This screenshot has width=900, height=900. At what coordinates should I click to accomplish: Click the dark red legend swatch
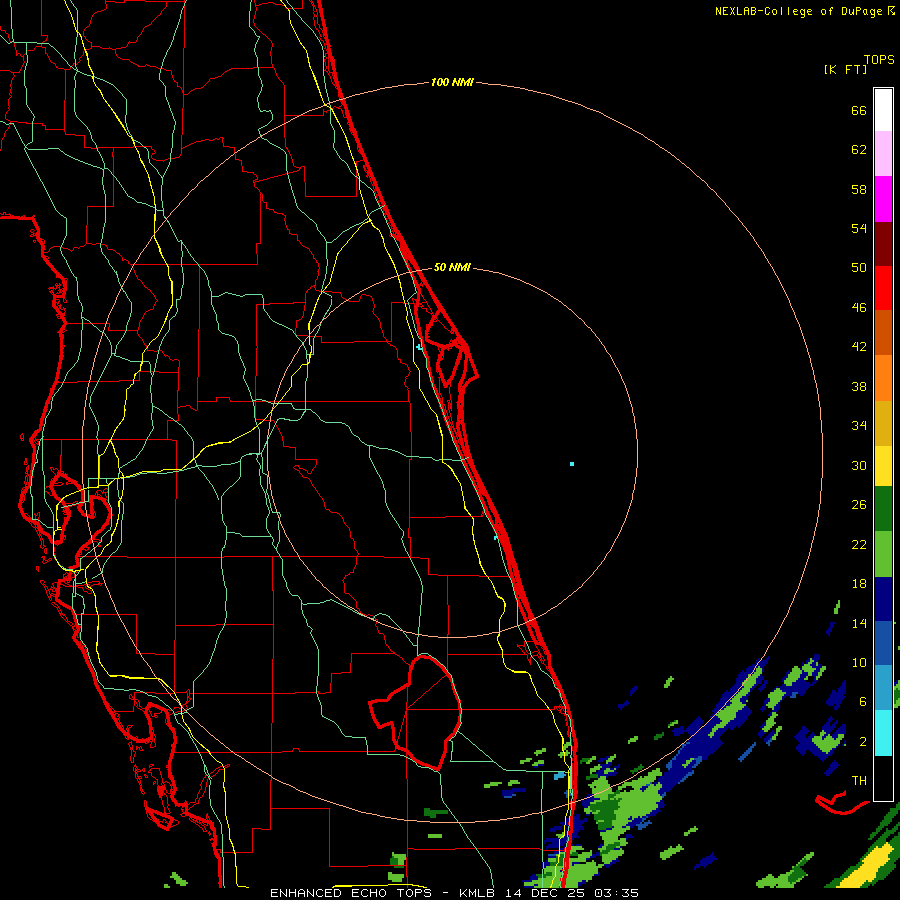883,243
